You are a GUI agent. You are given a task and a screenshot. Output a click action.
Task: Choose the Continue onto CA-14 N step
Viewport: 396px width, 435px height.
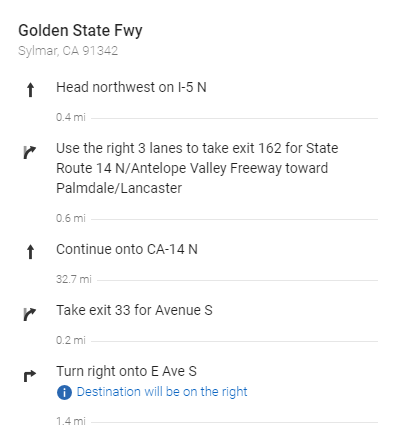tap(127, 249)
